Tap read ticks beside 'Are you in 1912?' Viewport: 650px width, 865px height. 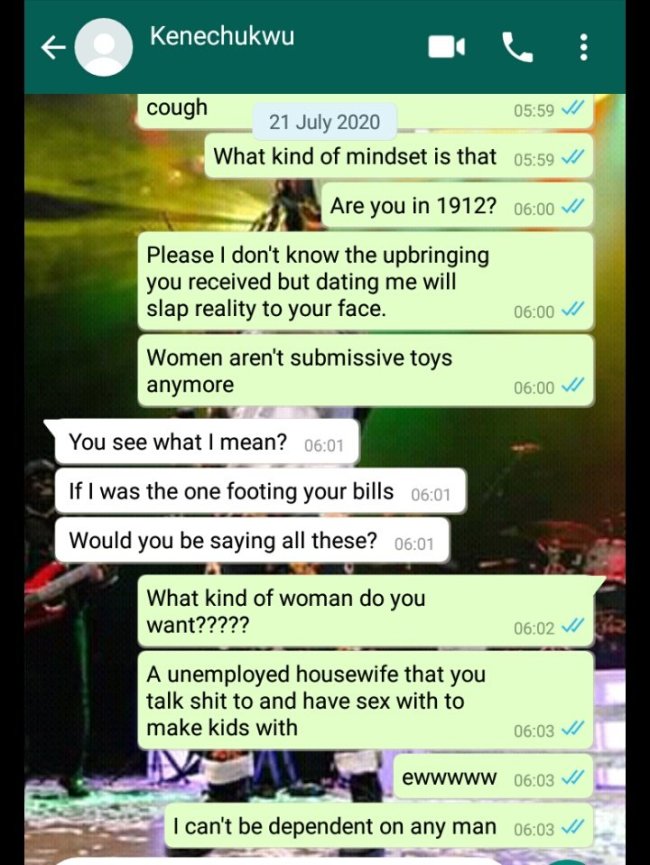coord(572,208)
